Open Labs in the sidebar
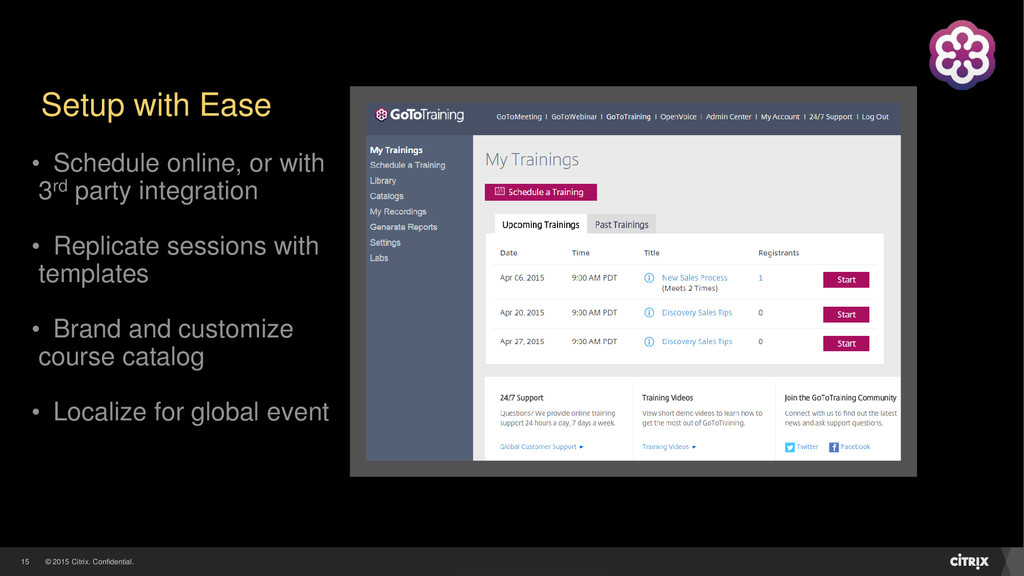 [x=379, y=258]
